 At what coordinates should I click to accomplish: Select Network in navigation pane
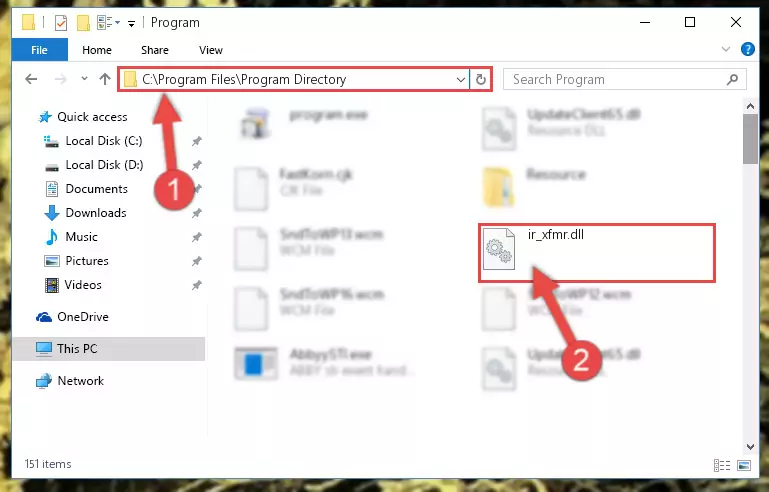tap(80, 381)
